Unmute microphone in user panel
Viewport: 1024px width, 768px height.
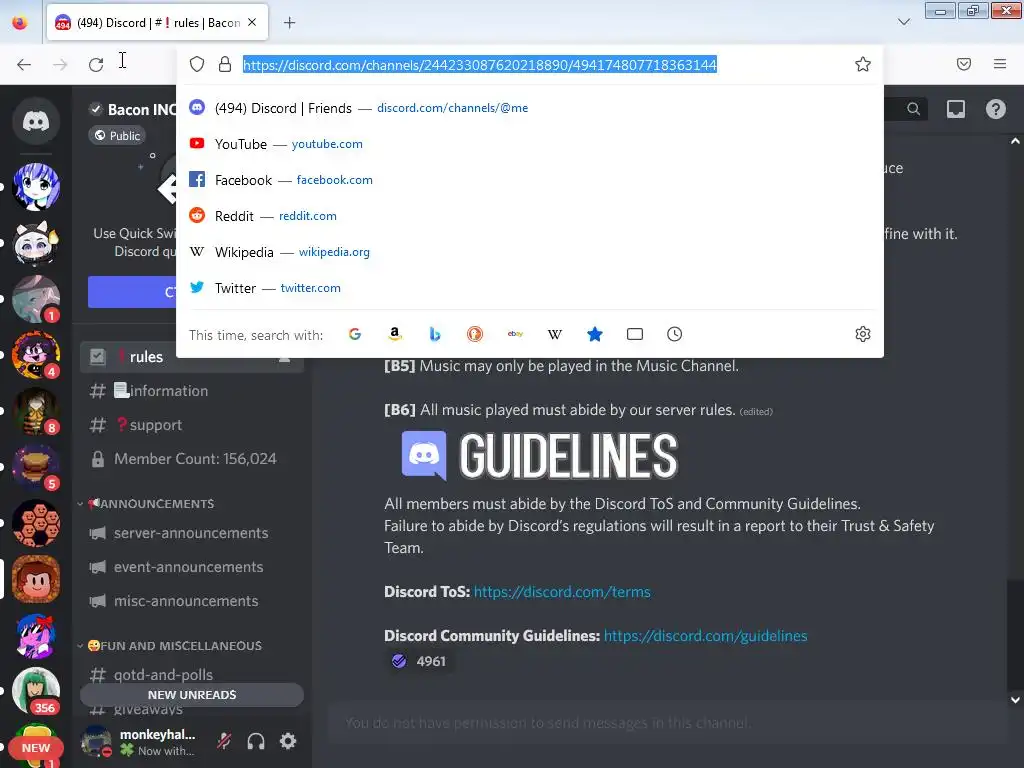[x=224, y=741]
